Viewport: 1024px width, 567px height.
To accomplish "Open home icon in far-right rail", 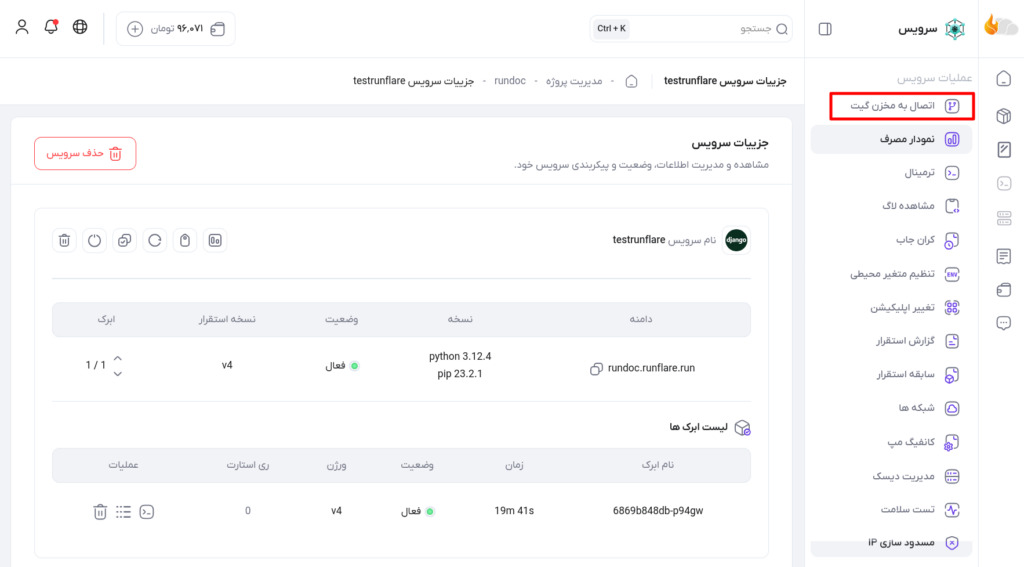I will click(1004, 78).
